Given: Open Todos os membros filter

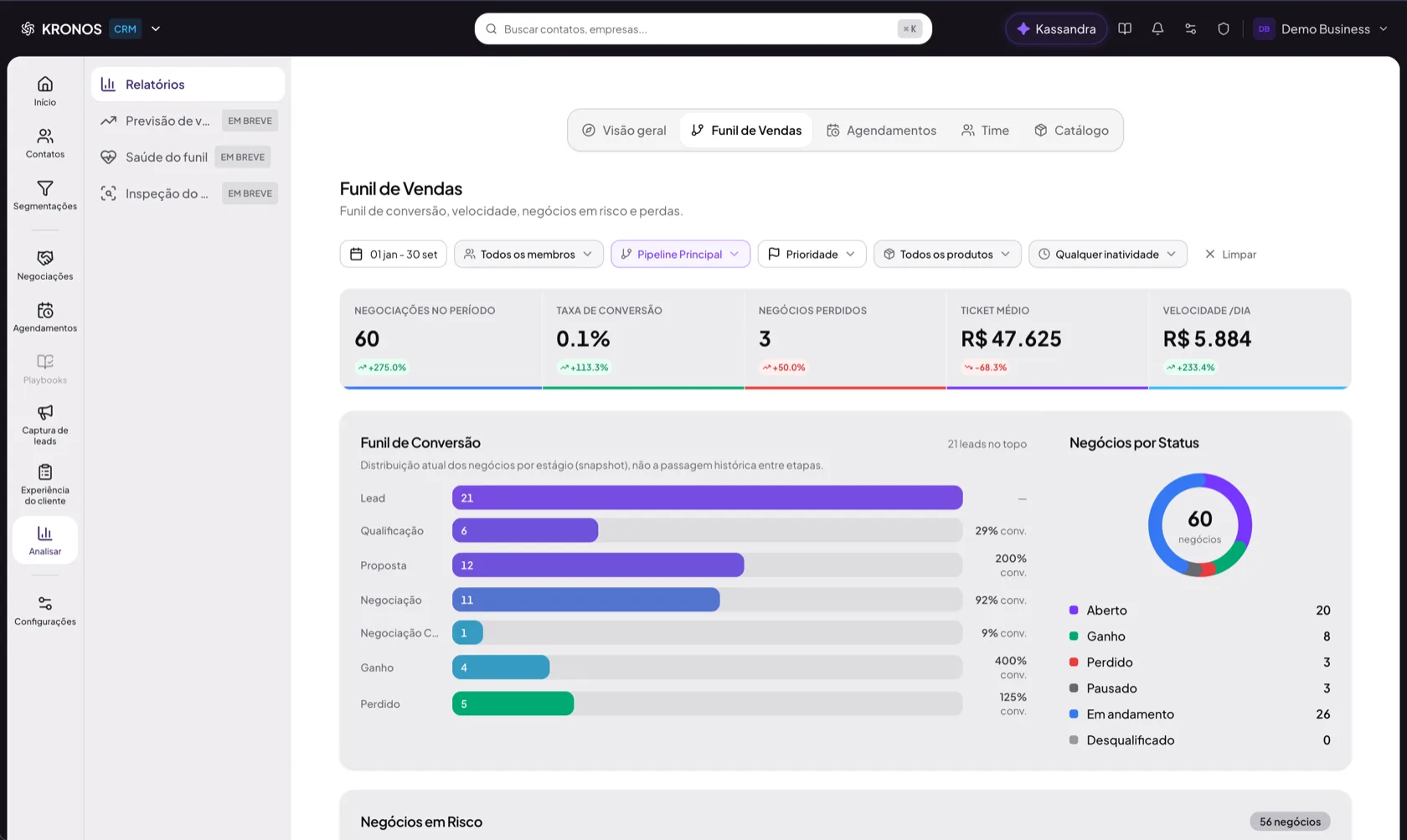Looking at the screenshot, I should pos(528,254).
